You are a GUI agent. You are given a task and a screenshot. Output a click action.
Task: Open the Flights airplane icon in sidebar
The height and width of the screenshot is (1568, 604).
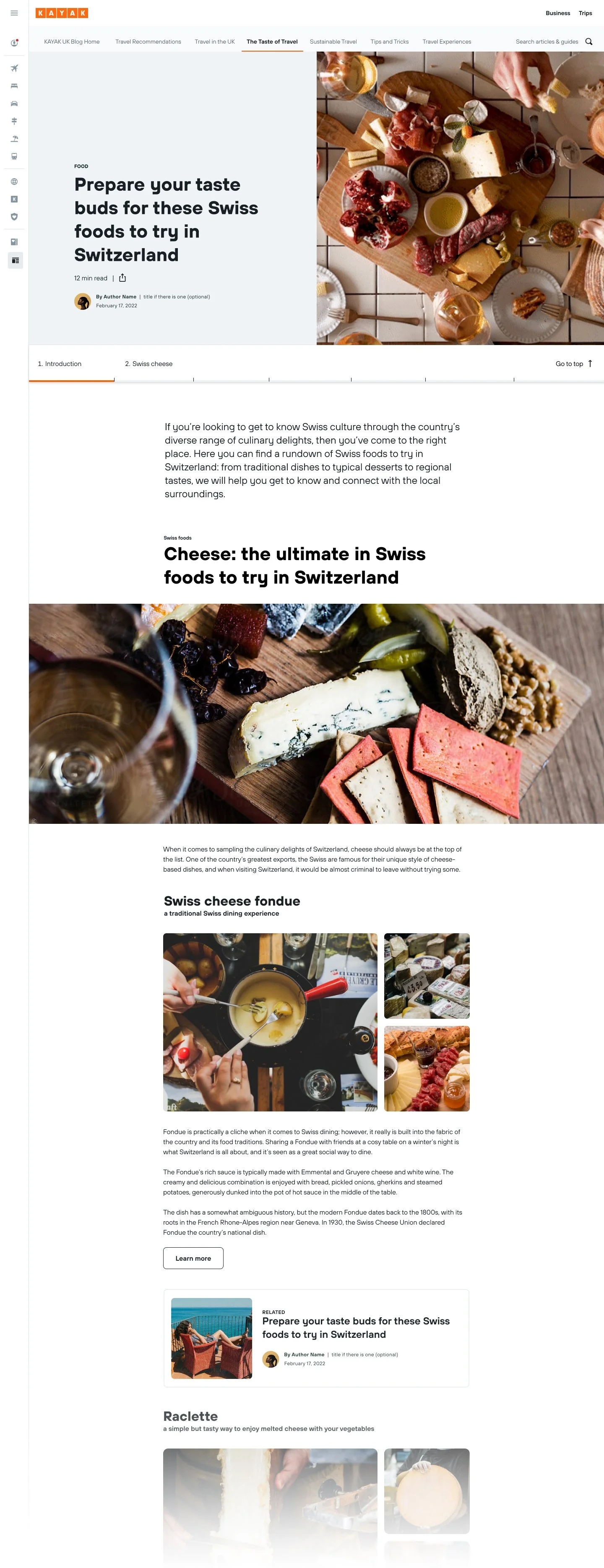[14, 68]
